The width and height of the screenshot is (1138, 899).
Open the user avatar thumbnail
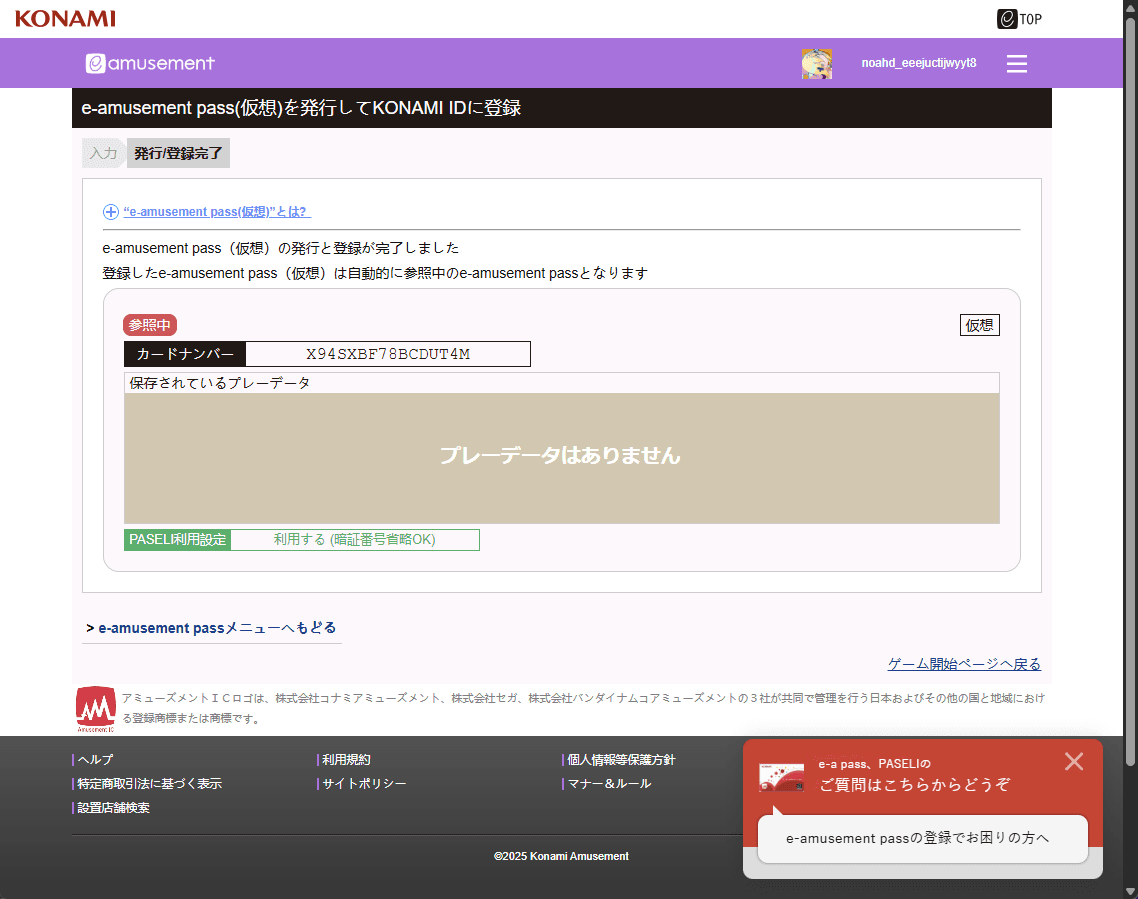816,63
